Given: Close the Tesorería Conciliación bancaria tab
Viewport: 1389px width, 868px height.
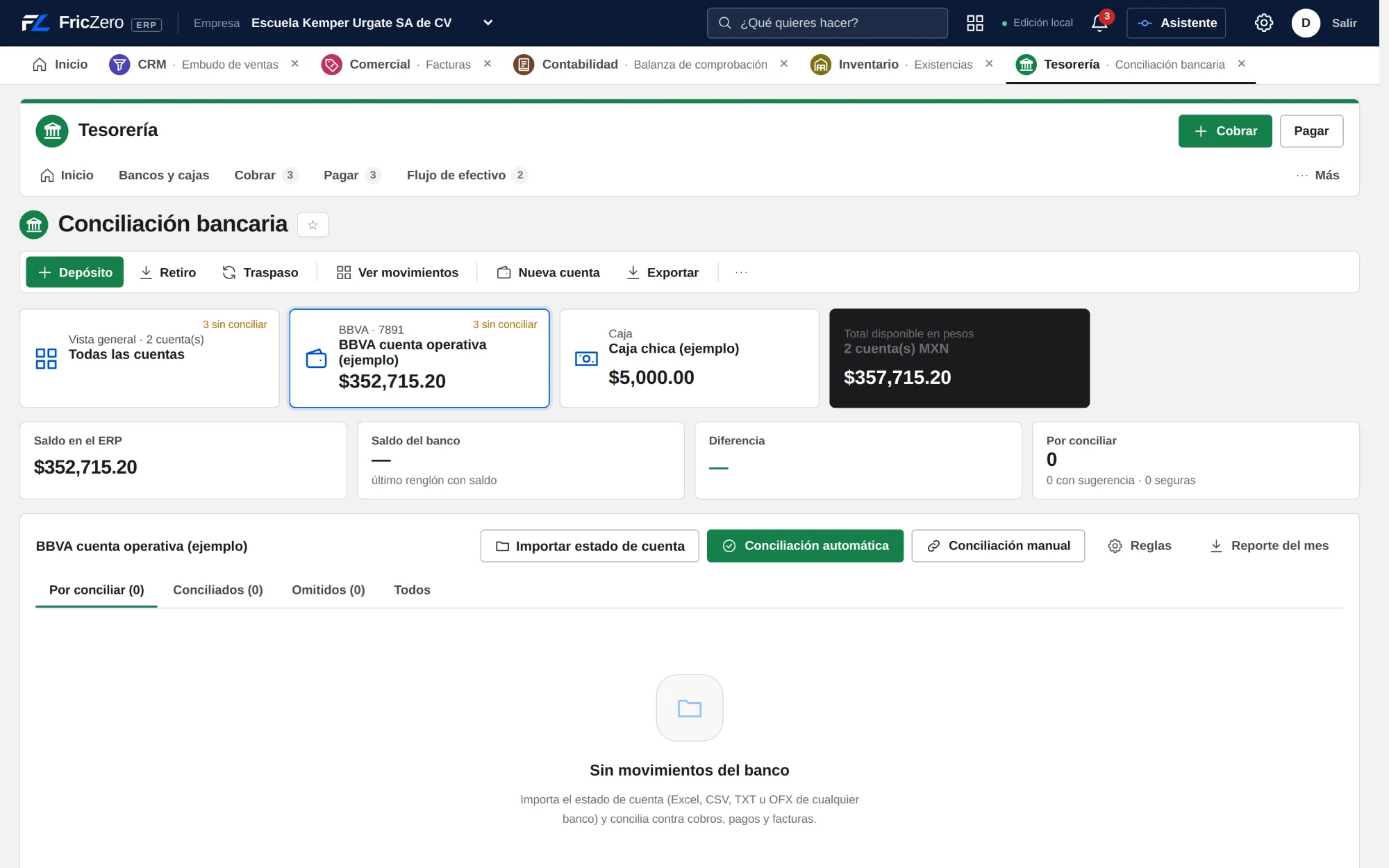Looking at the screenshot, I should (x=1241, y=64).
